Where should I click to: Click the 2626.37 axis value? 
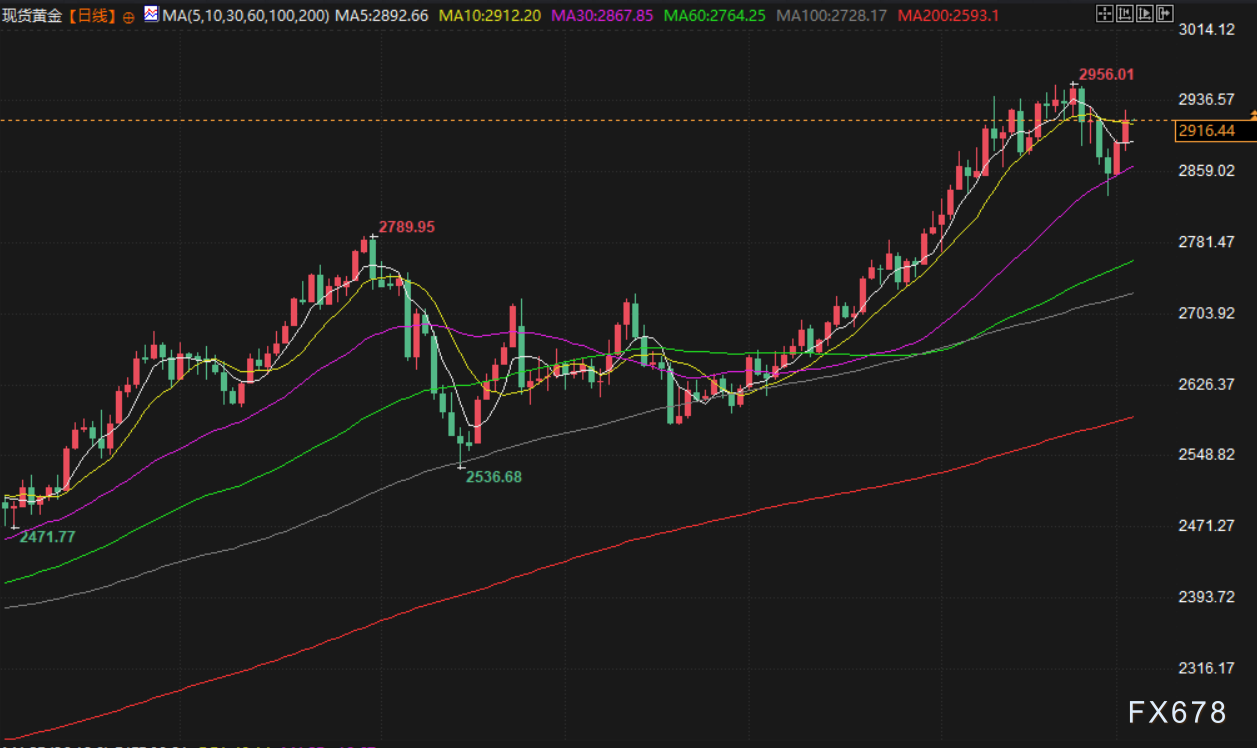[x=1206, y=384]
